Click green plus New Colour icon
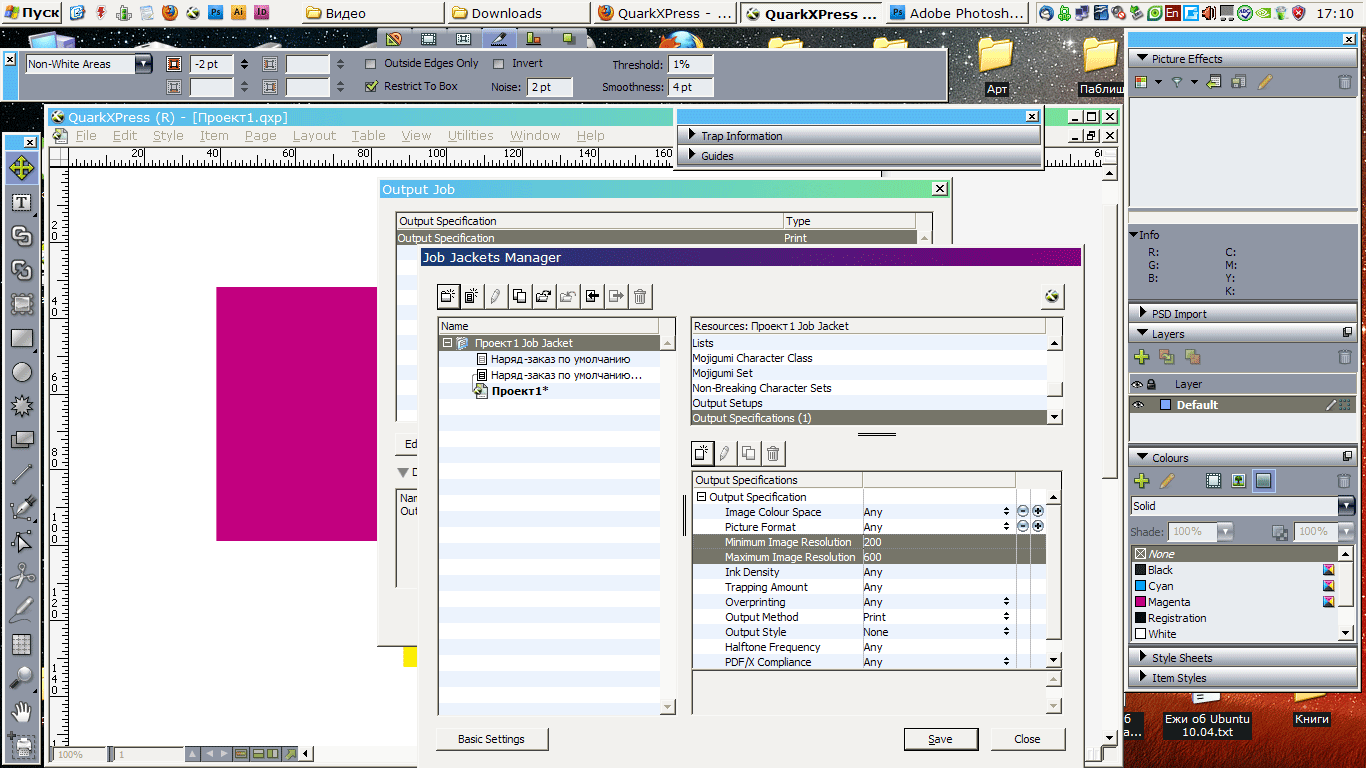1366x768 pixels. 1141,481
